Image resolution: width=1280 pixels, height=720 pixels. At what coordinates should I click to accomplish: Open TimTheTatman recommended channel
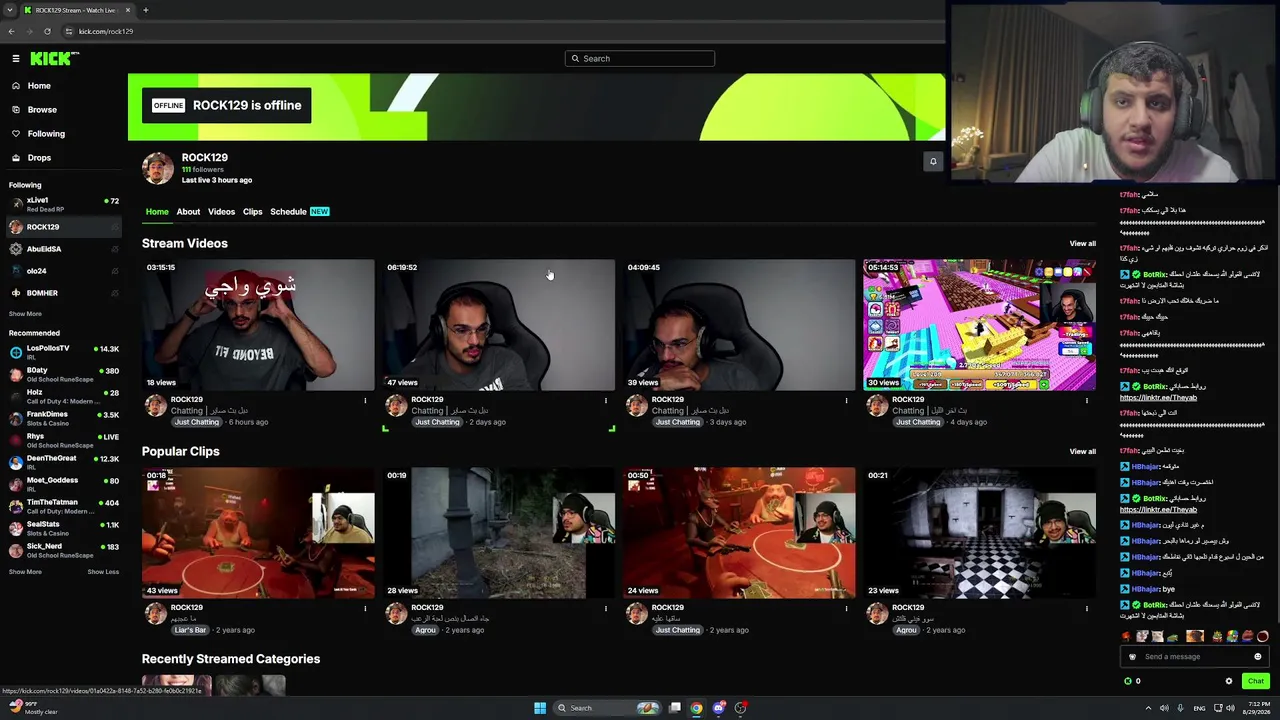64,506
